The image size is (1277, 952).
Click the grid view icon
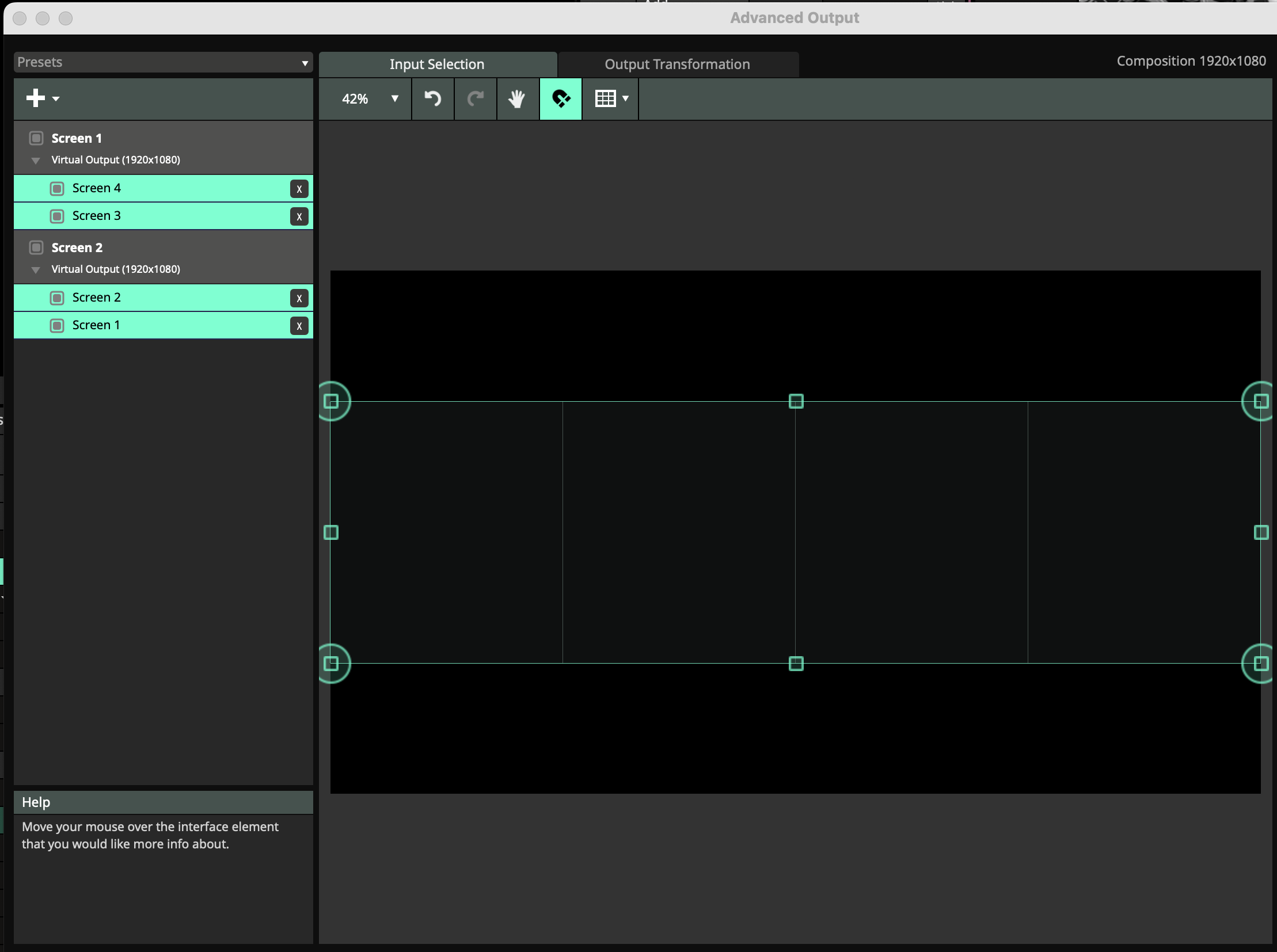(x=605, y=98)
